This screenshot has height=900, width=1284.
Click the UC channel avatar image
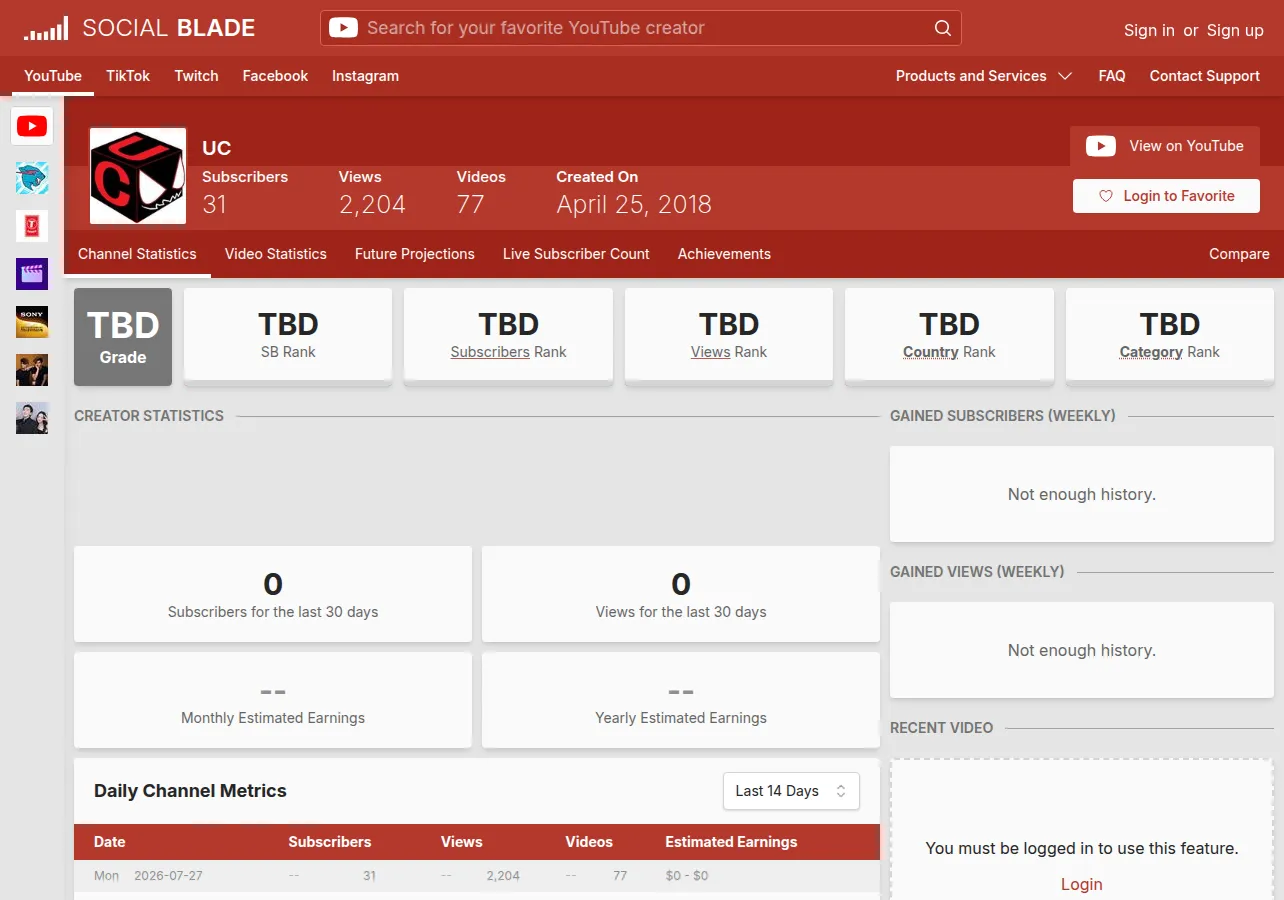point(138,176)
